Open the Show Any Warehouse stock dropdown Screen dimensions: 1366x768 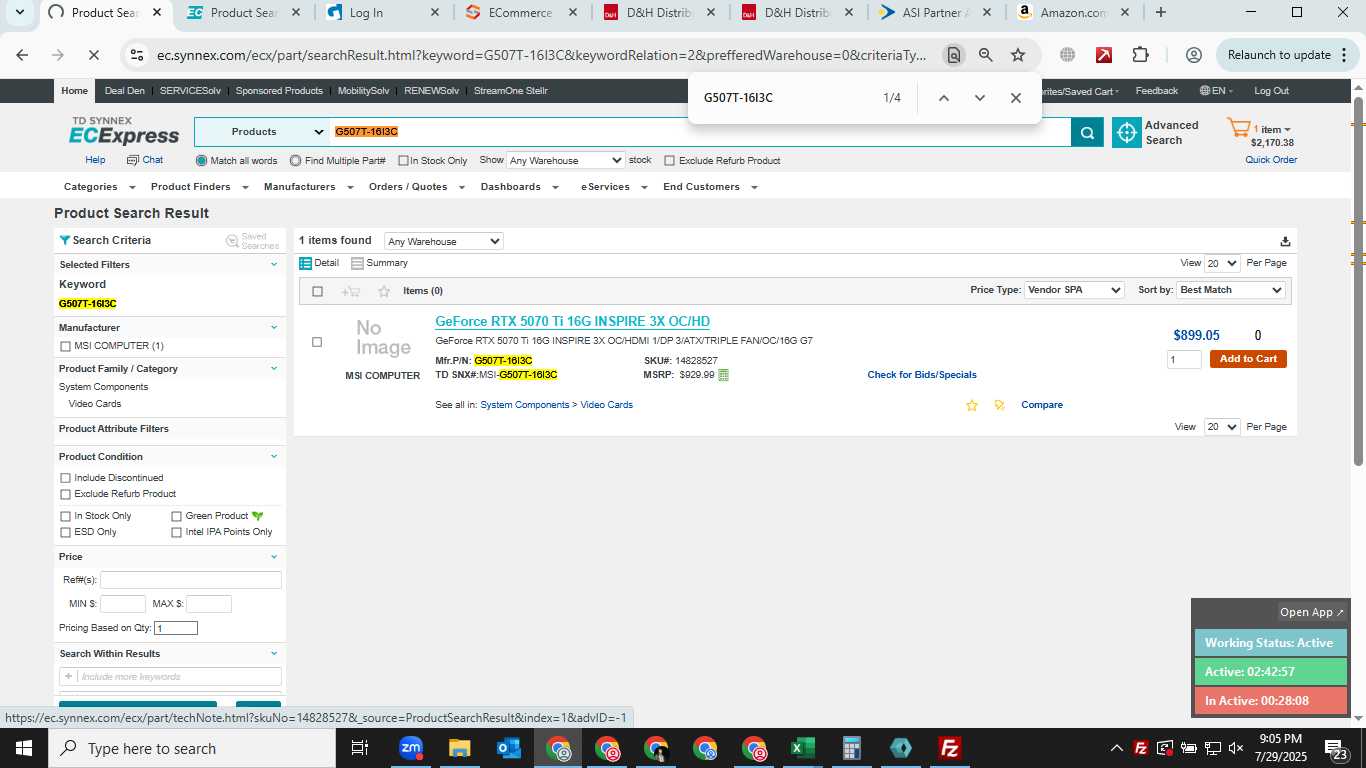click(x=566, y=160)
